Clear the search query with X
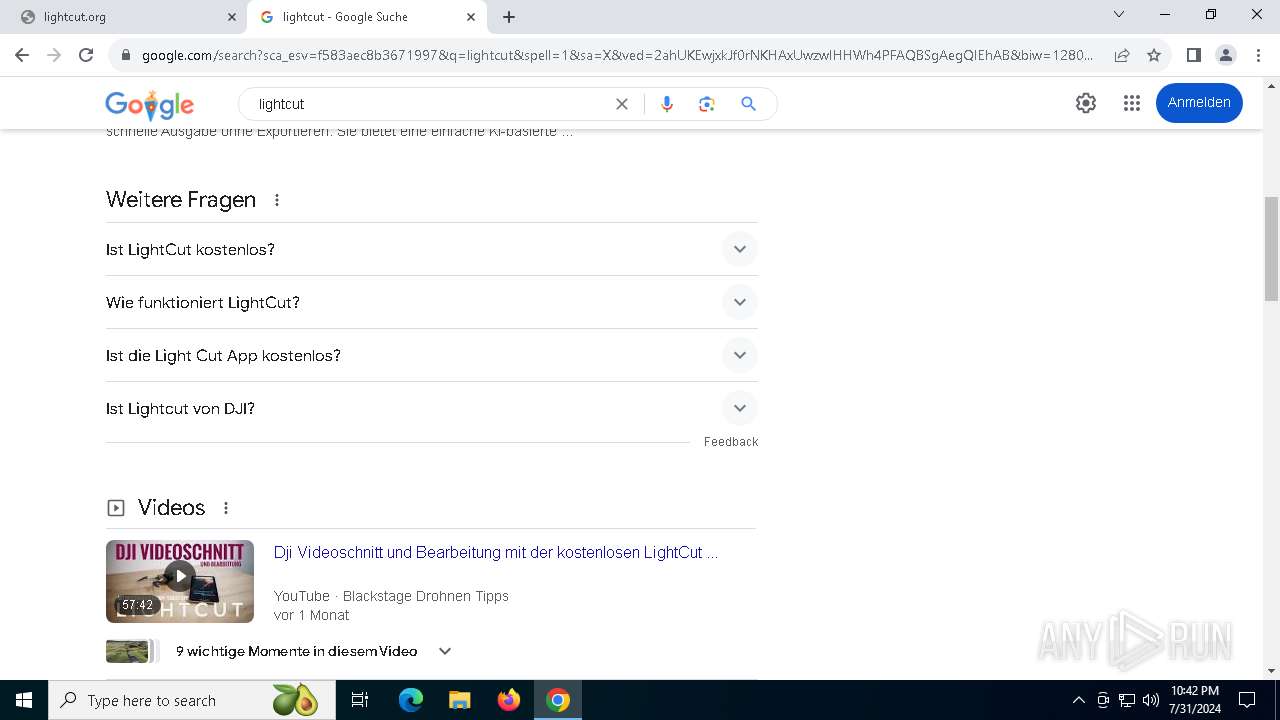This screenshot has width=1280, height=720. point(622,104)
